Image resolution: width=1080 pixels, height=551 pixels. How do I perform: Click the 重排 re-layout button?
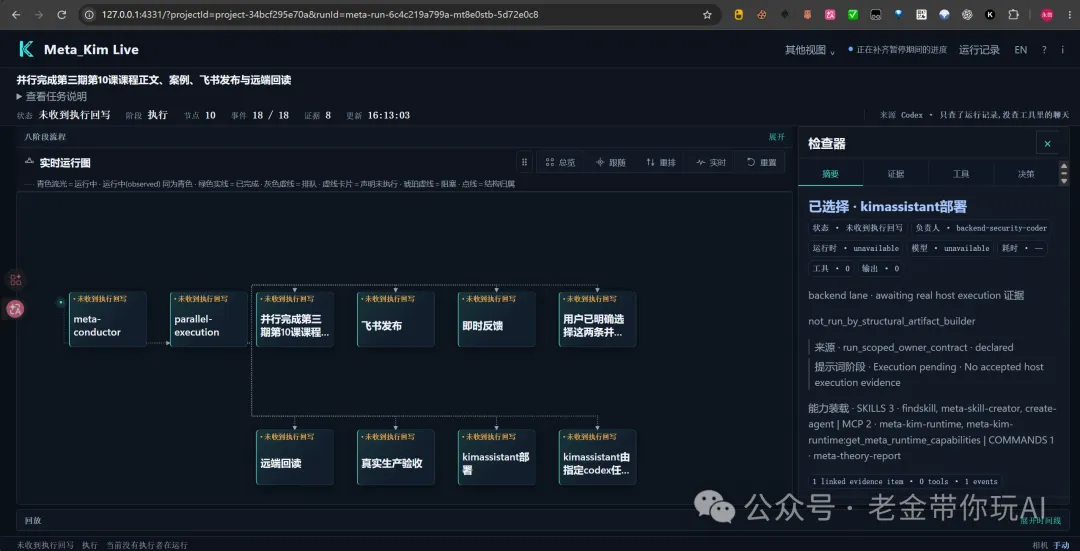click(661, 163)
